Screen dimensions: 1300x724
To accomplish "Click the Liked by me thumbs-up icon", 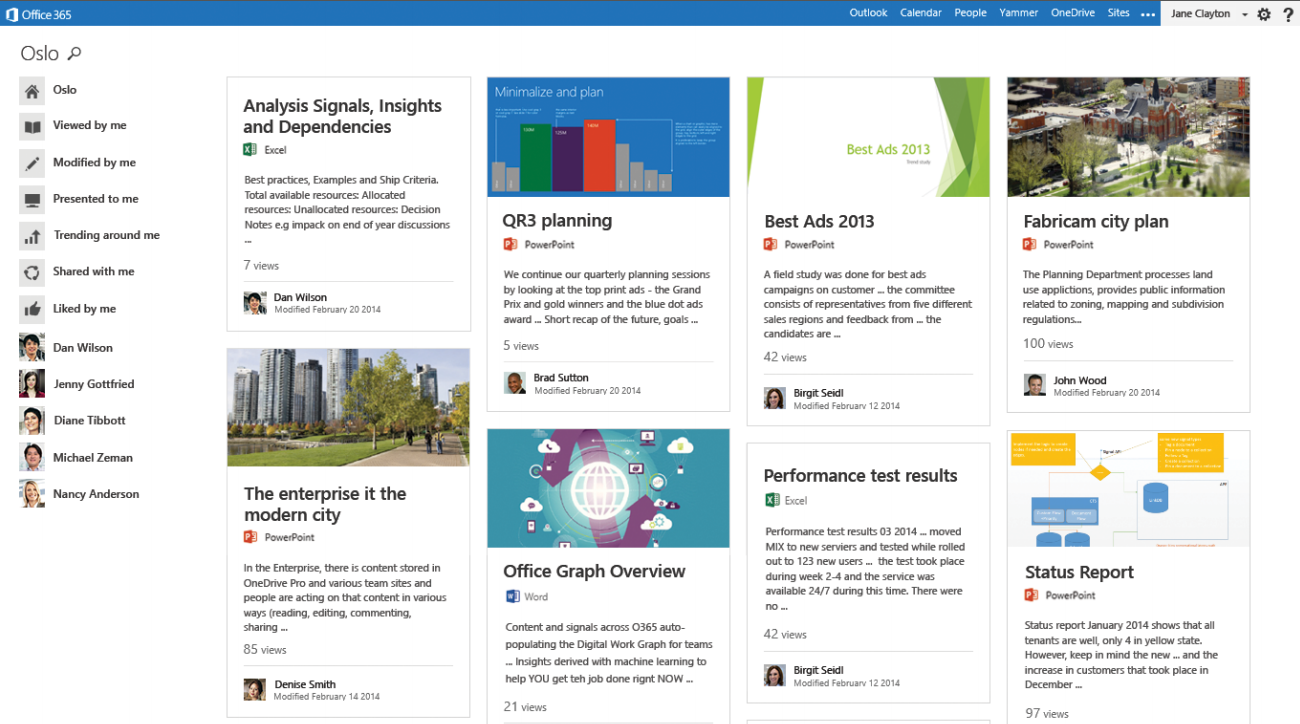I will pos(32,310).
